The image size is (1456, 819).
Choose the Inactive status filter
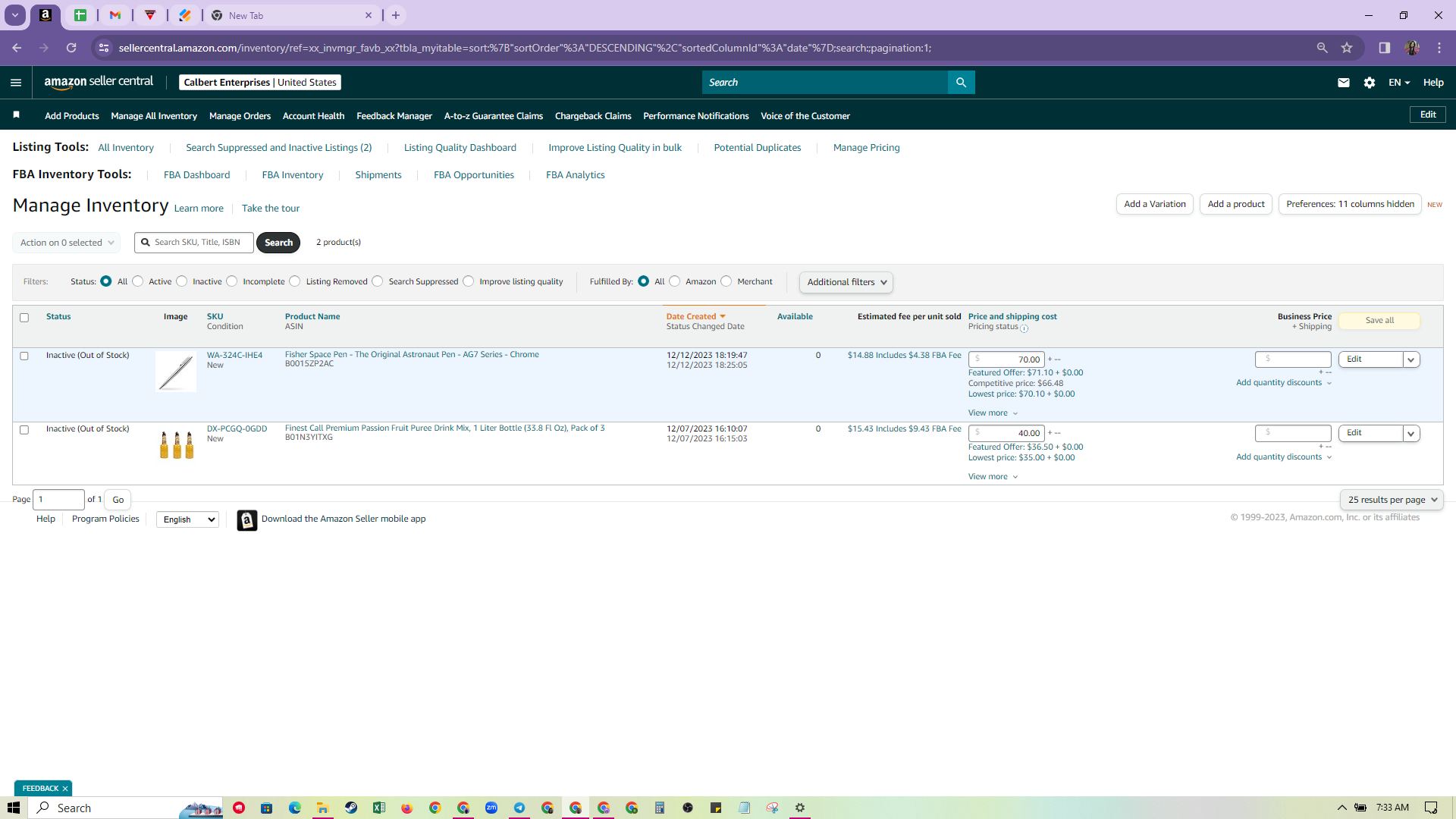pos(182,281)
